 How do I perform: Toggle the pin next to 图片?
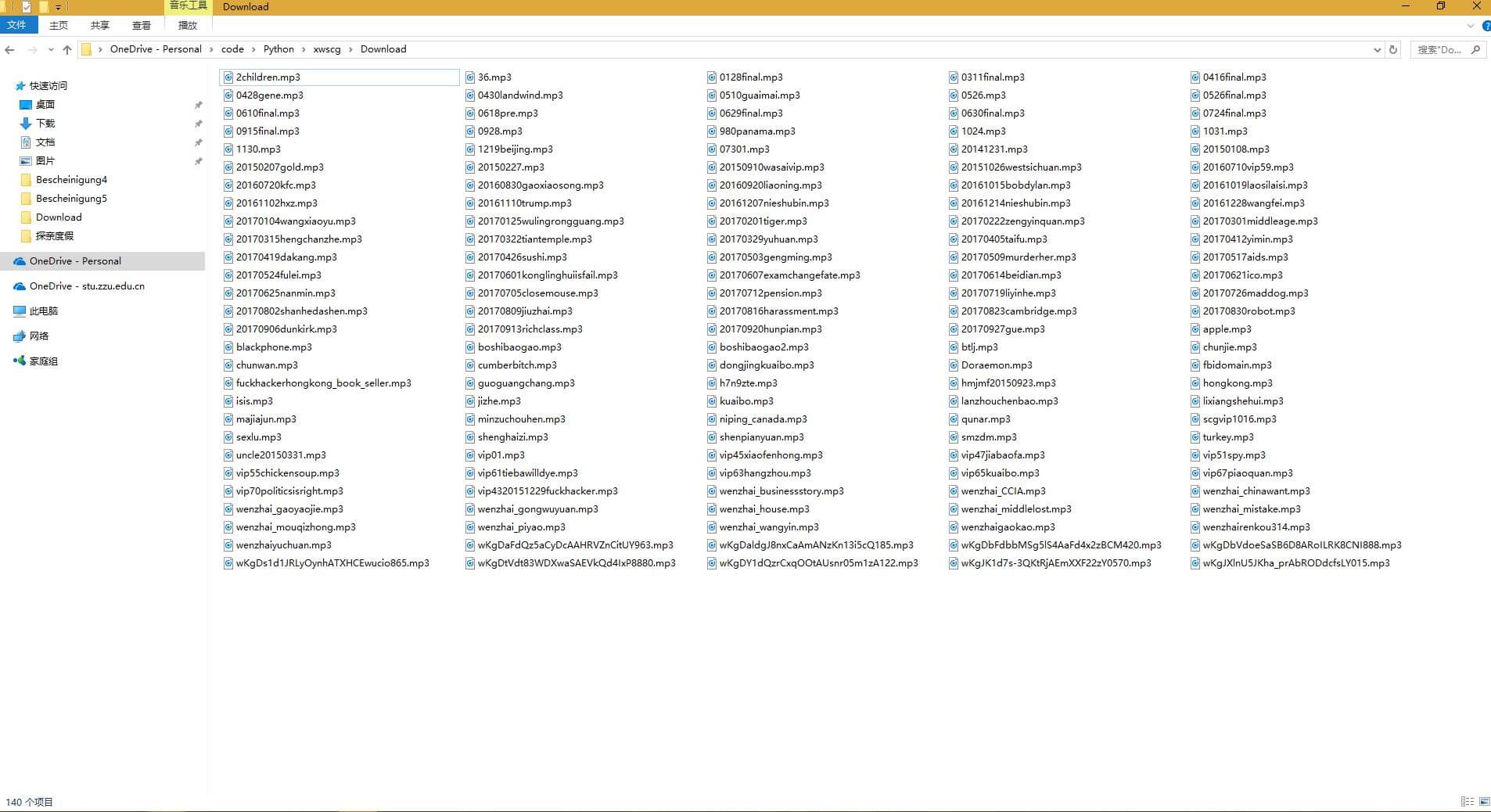tap(198, 161)
